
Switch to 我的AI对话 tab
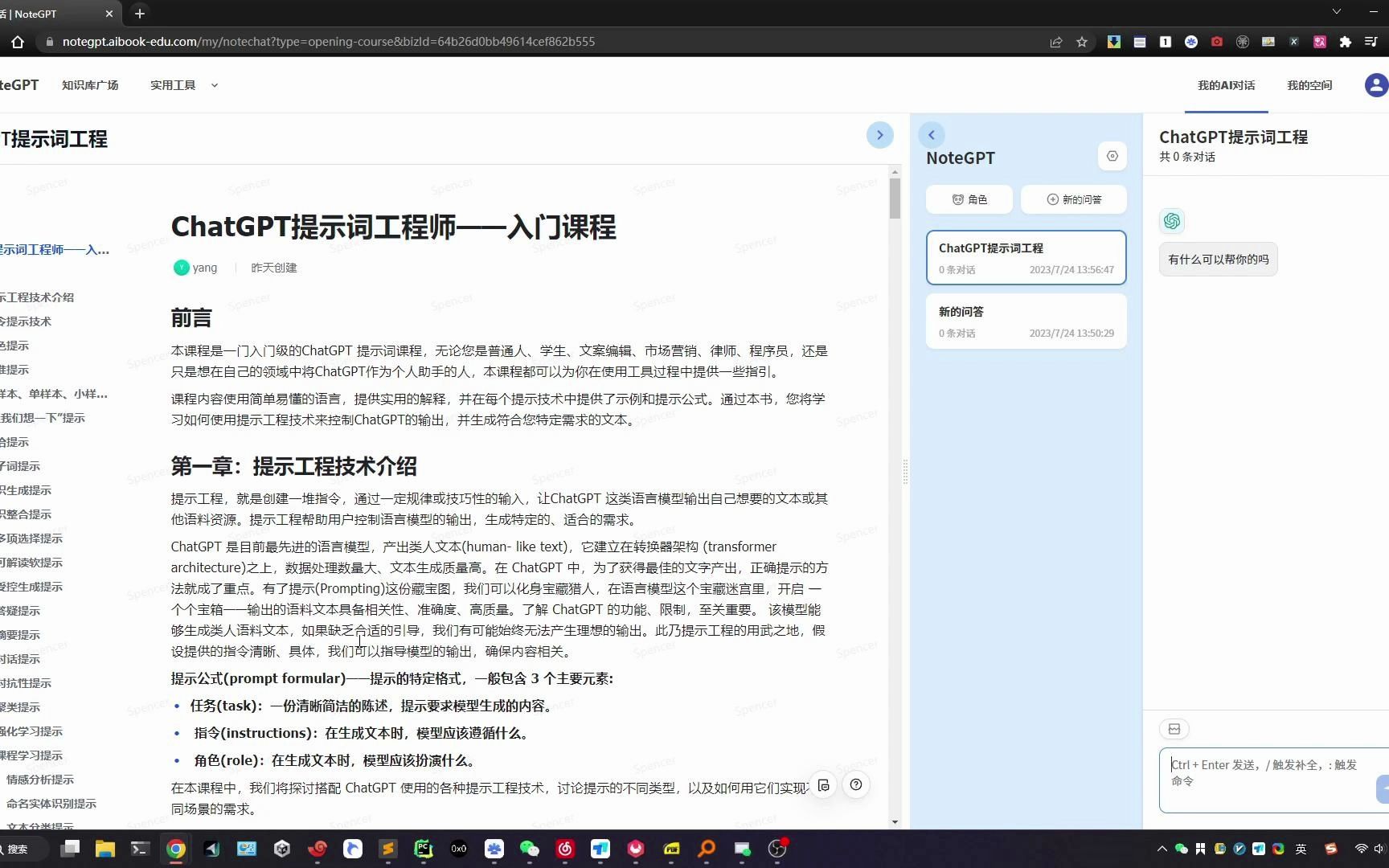coord(1226,85)
